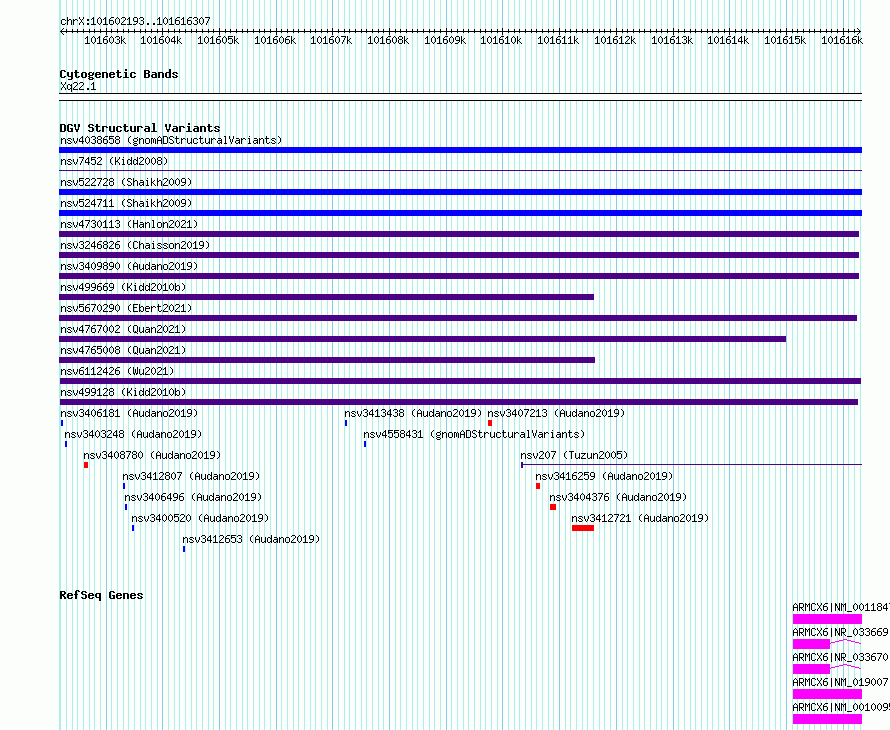Select nsv3408780 (Audano2019) label
The height and width of the screenshot is (730, 890).
tap(152, 455)
